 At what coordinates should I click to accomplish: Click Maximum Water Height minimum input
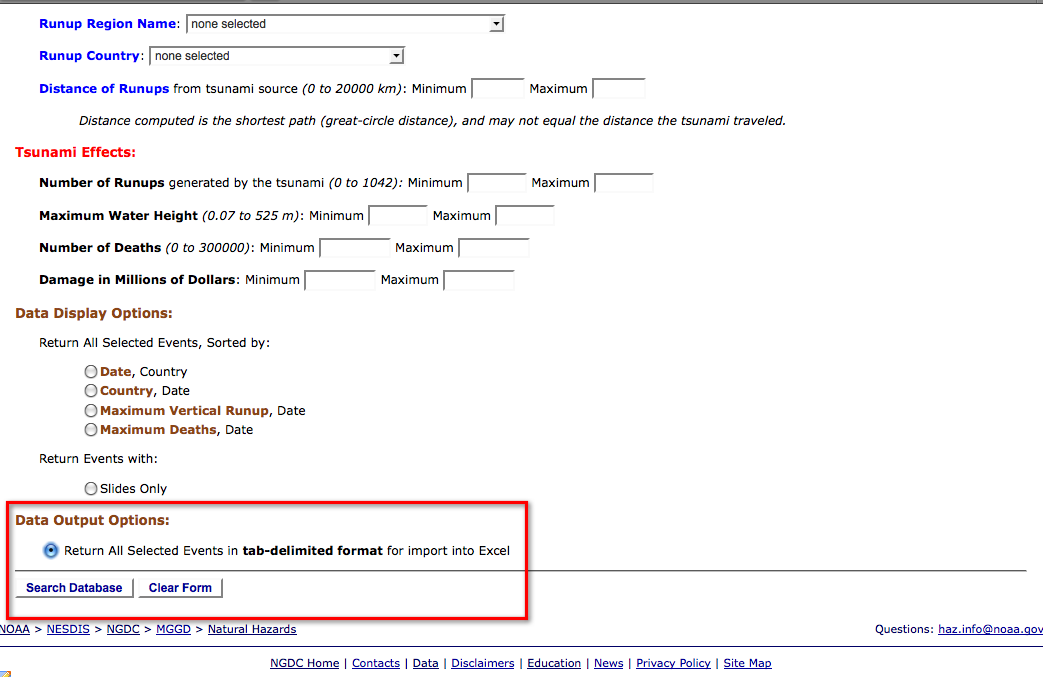(x=397, y=216)
